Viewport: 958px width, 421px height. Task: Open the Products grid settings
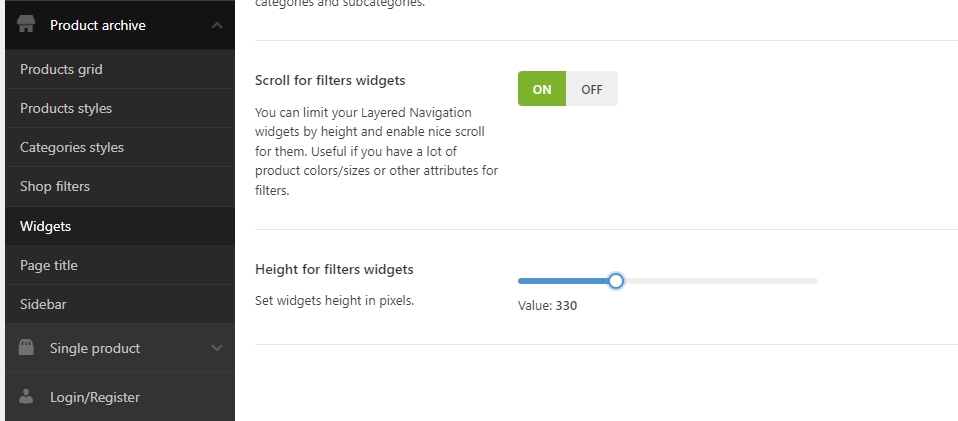(61, 69)
